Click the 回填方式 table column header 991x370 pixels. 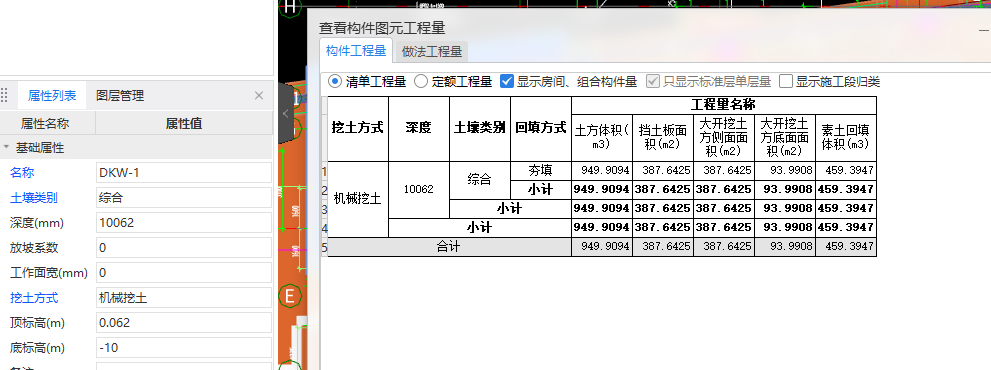coord(540,128)
